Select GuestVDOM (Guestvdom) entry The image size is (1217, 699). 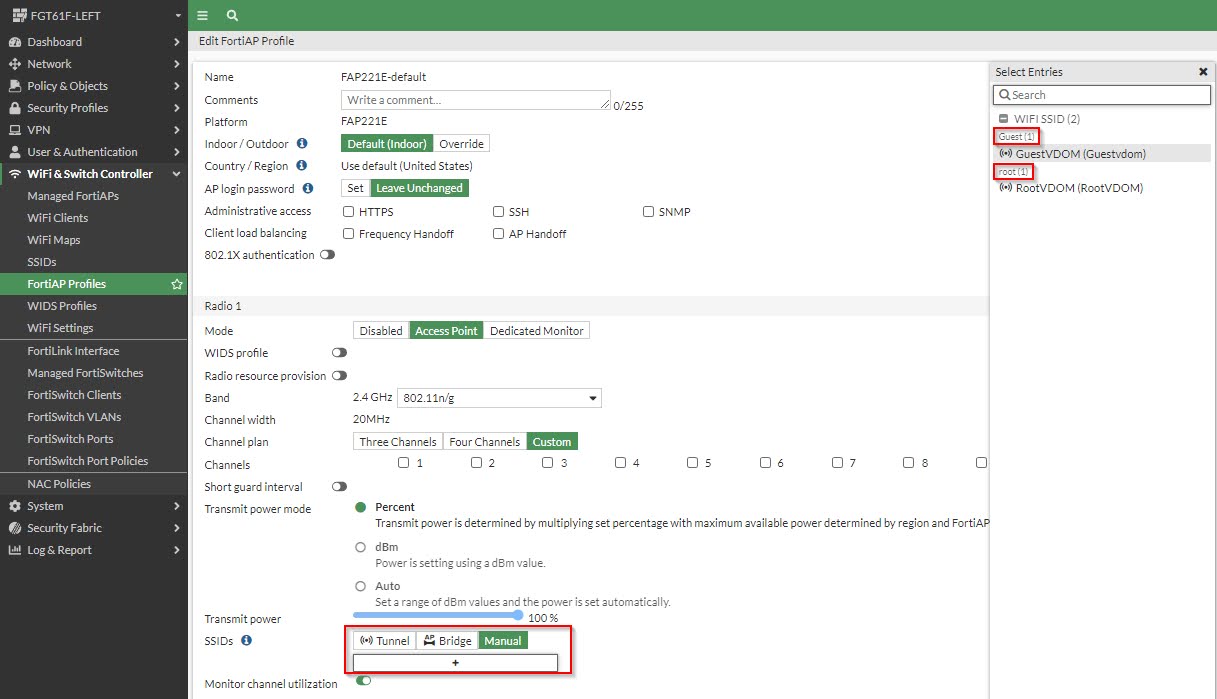[1102, 154]
